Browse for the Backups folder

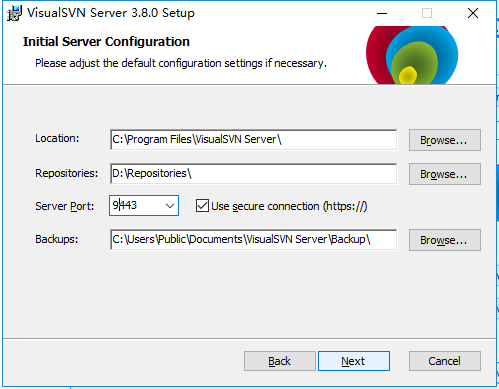point(445,240)
